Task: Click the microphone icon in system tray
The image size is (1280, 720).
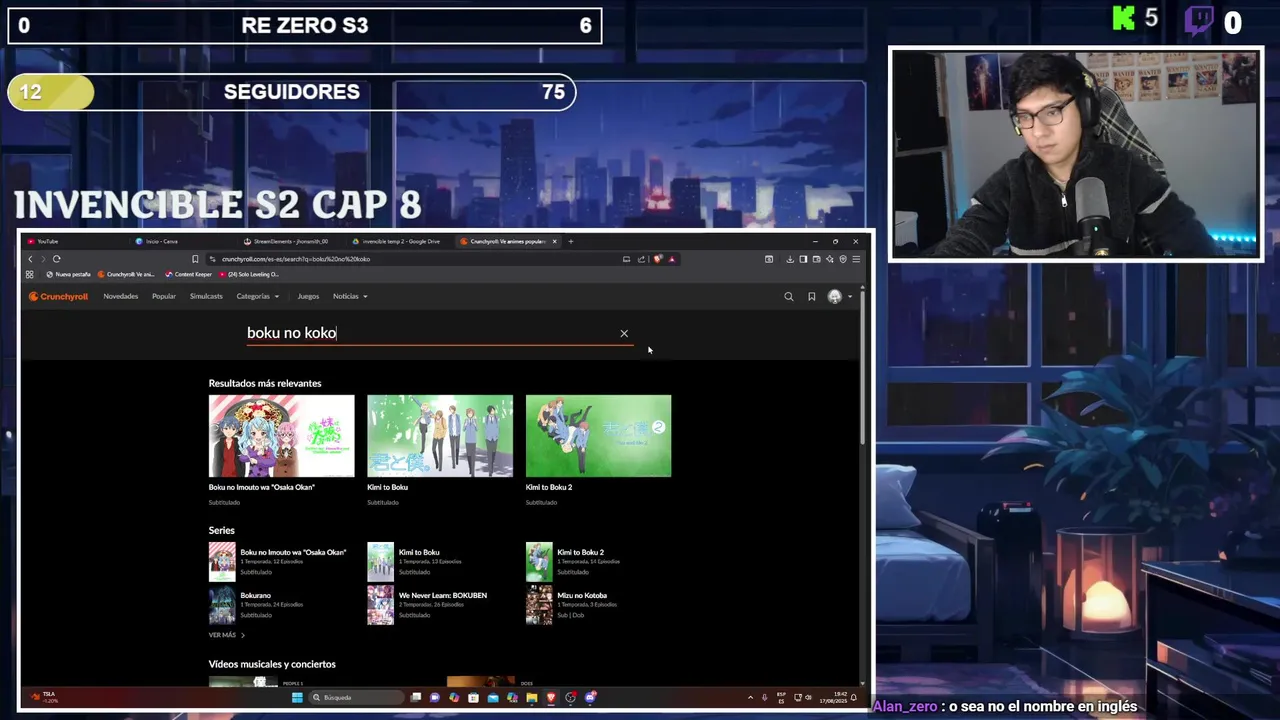Action: 764,697
